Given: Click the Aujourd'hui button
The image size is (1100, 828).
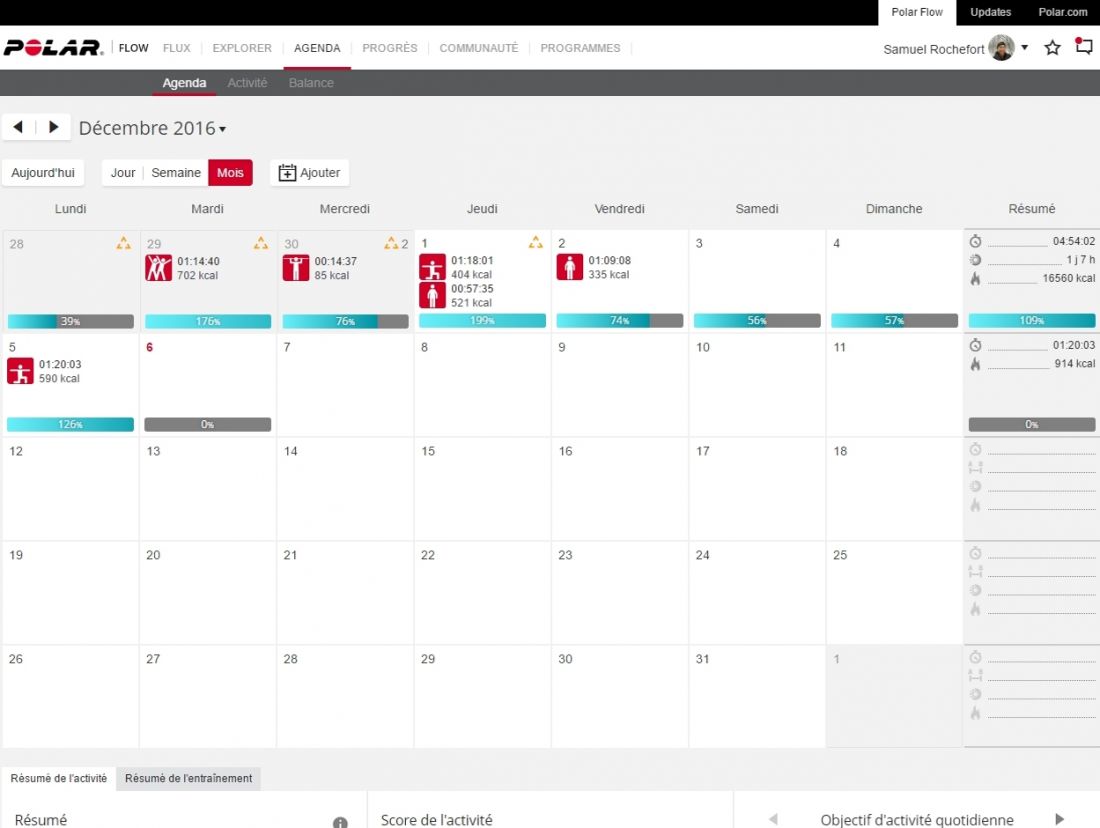Looking at the screenshot, I should [x=43, y=173].
